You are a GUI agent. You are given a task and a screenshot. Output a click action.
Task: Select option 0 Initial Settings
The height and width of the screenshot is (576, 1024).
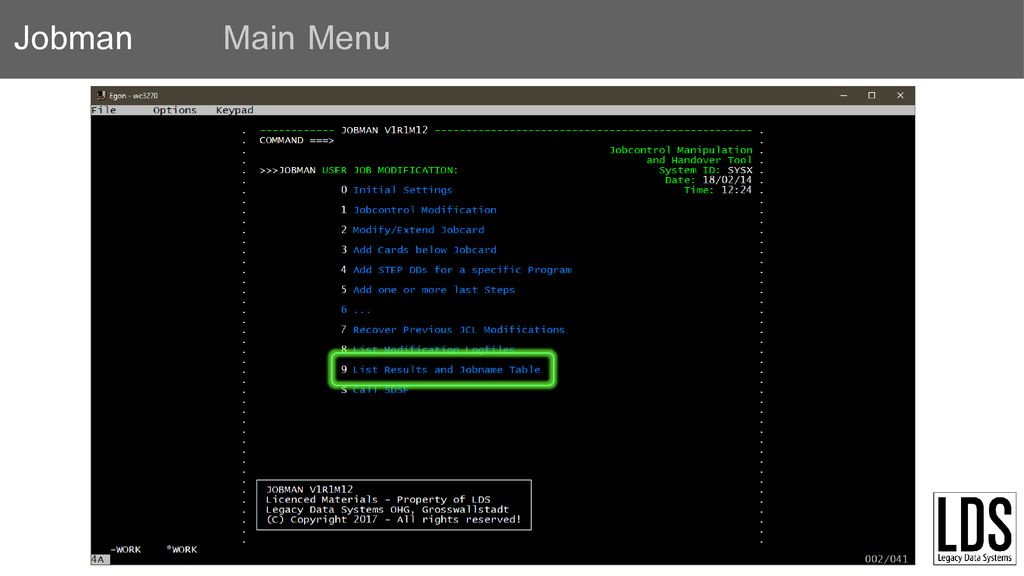396,190
